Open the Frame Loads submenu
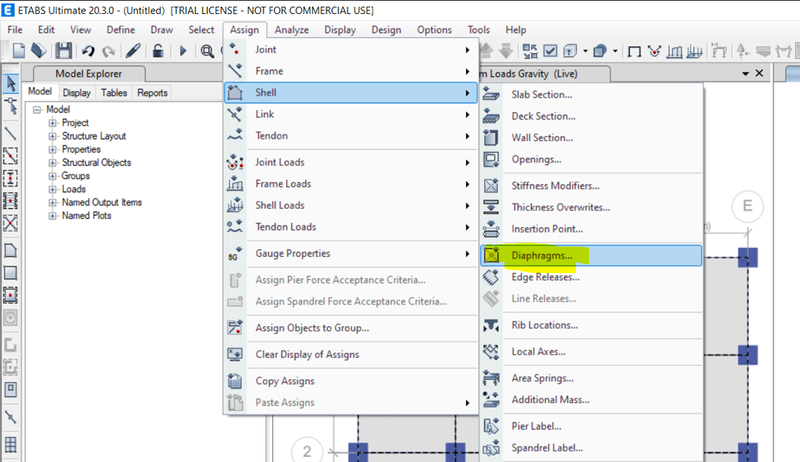 tap(351, 184)
